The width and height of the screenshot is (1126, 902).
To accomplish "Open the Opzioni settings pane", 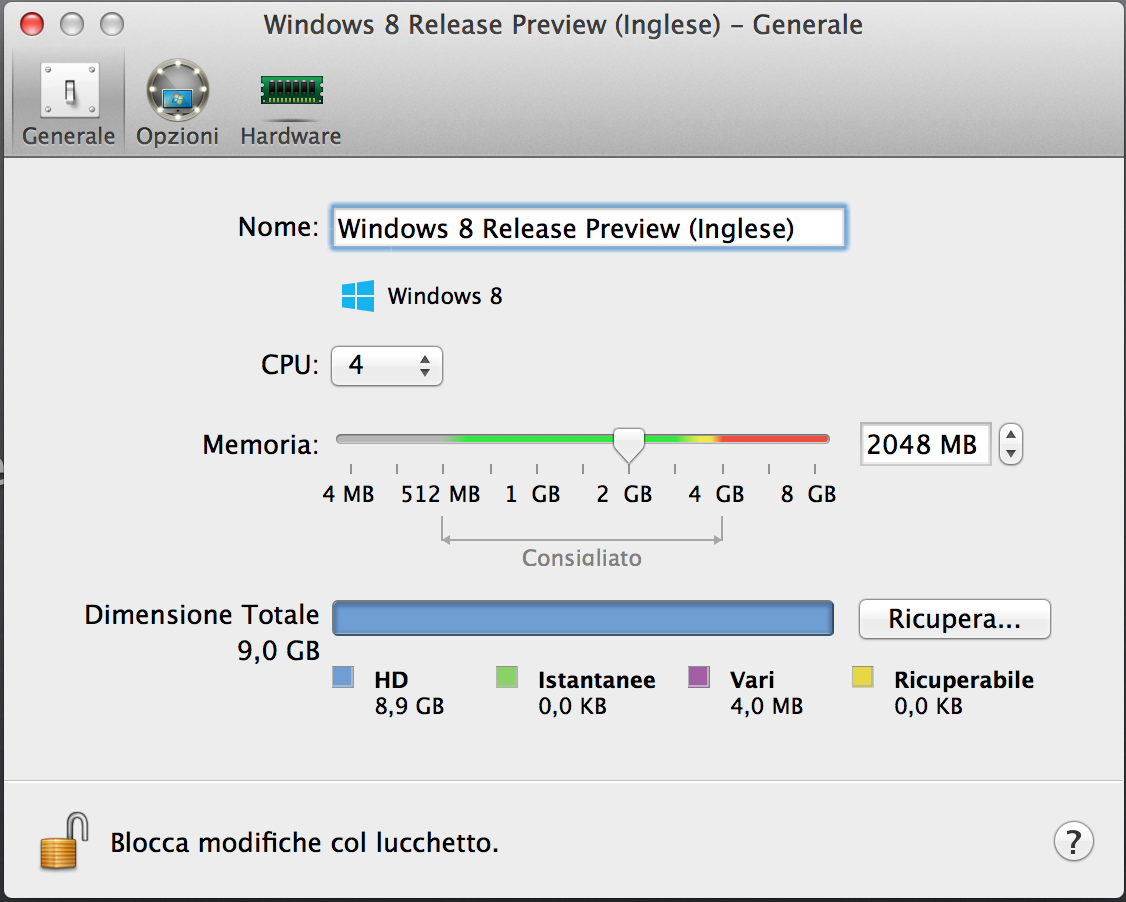I will click(177, 105).
